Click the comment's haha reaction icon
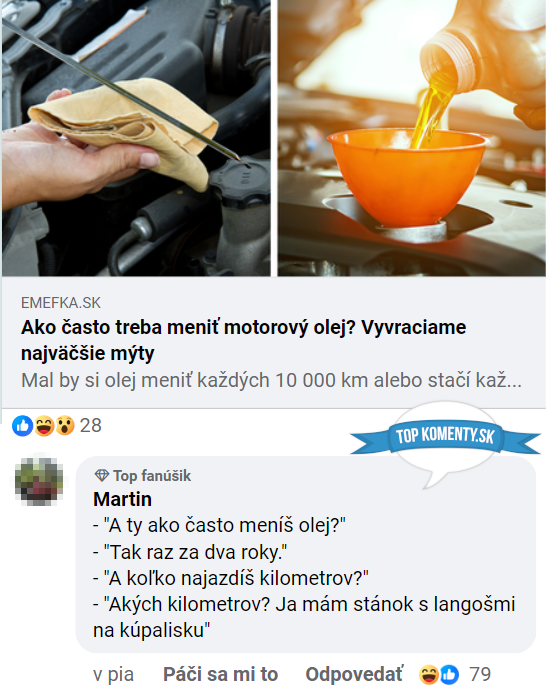The width and height of the screenshot is (546, 696). click(x=428, y=675)
